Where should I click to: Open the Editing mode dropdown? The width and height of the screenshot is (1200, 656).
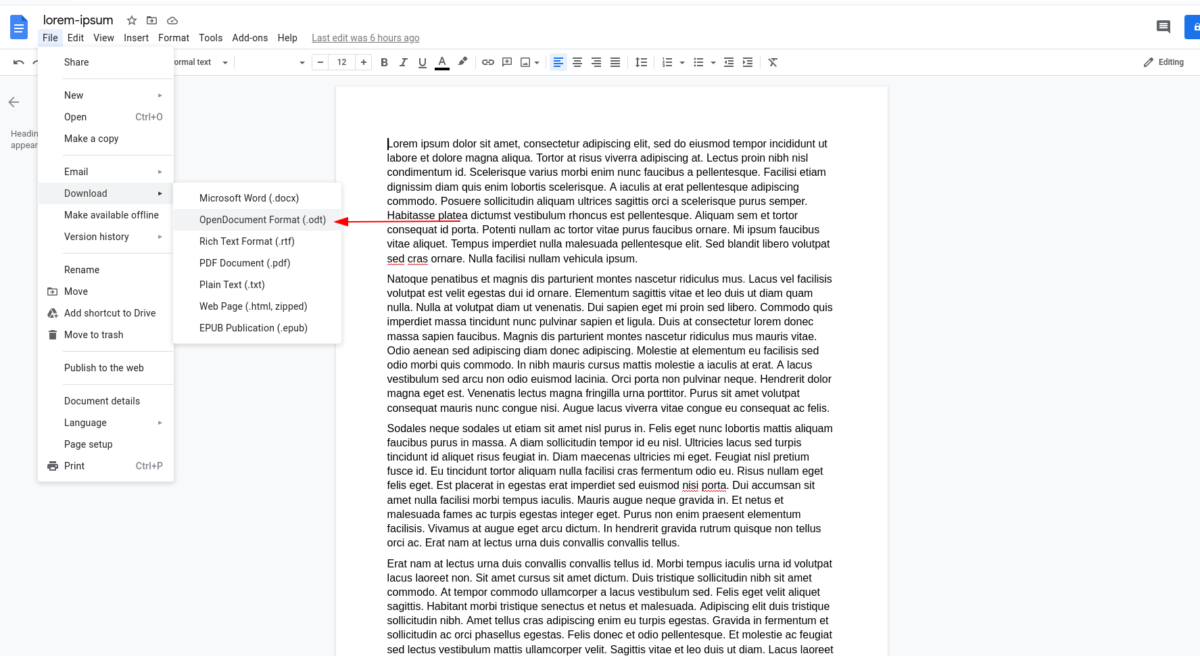point(1164,62)
